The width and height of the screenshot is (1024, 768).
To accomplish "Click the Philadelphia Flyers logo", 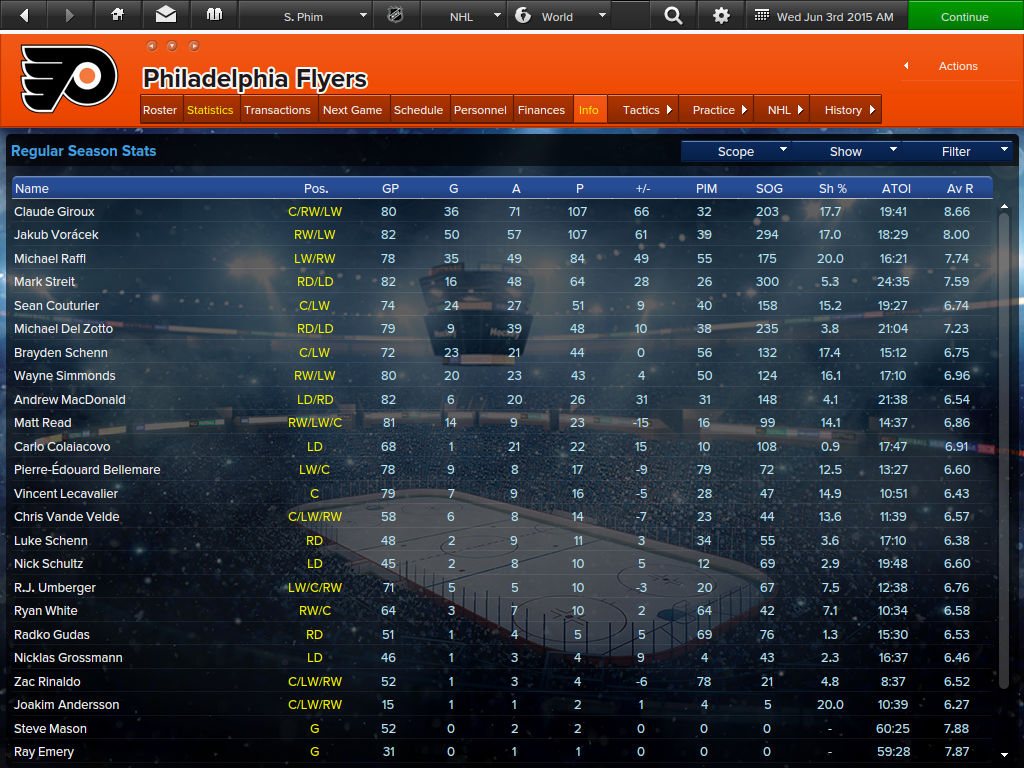I will (x=69, y=78).
